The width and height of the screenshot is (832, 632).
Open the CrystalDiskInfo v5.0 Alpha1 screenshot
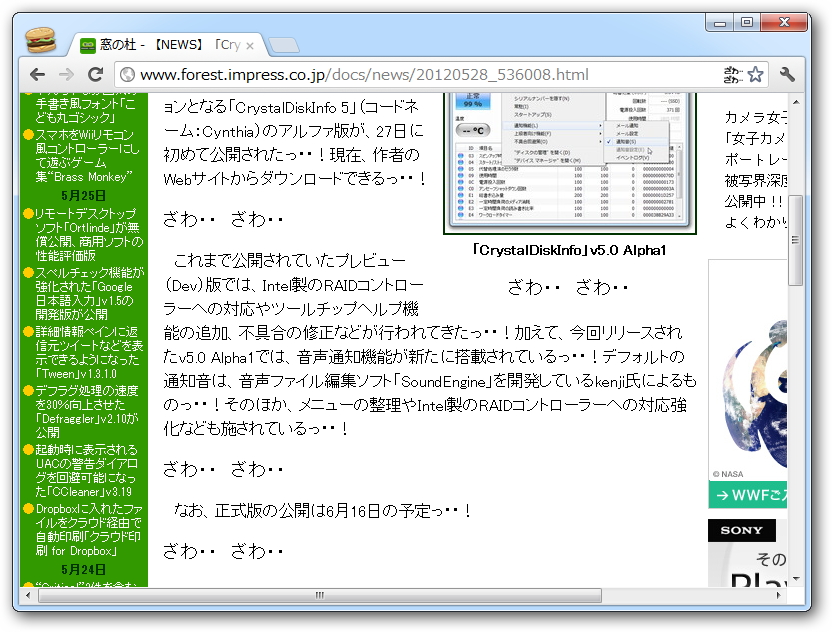[570, 163]
